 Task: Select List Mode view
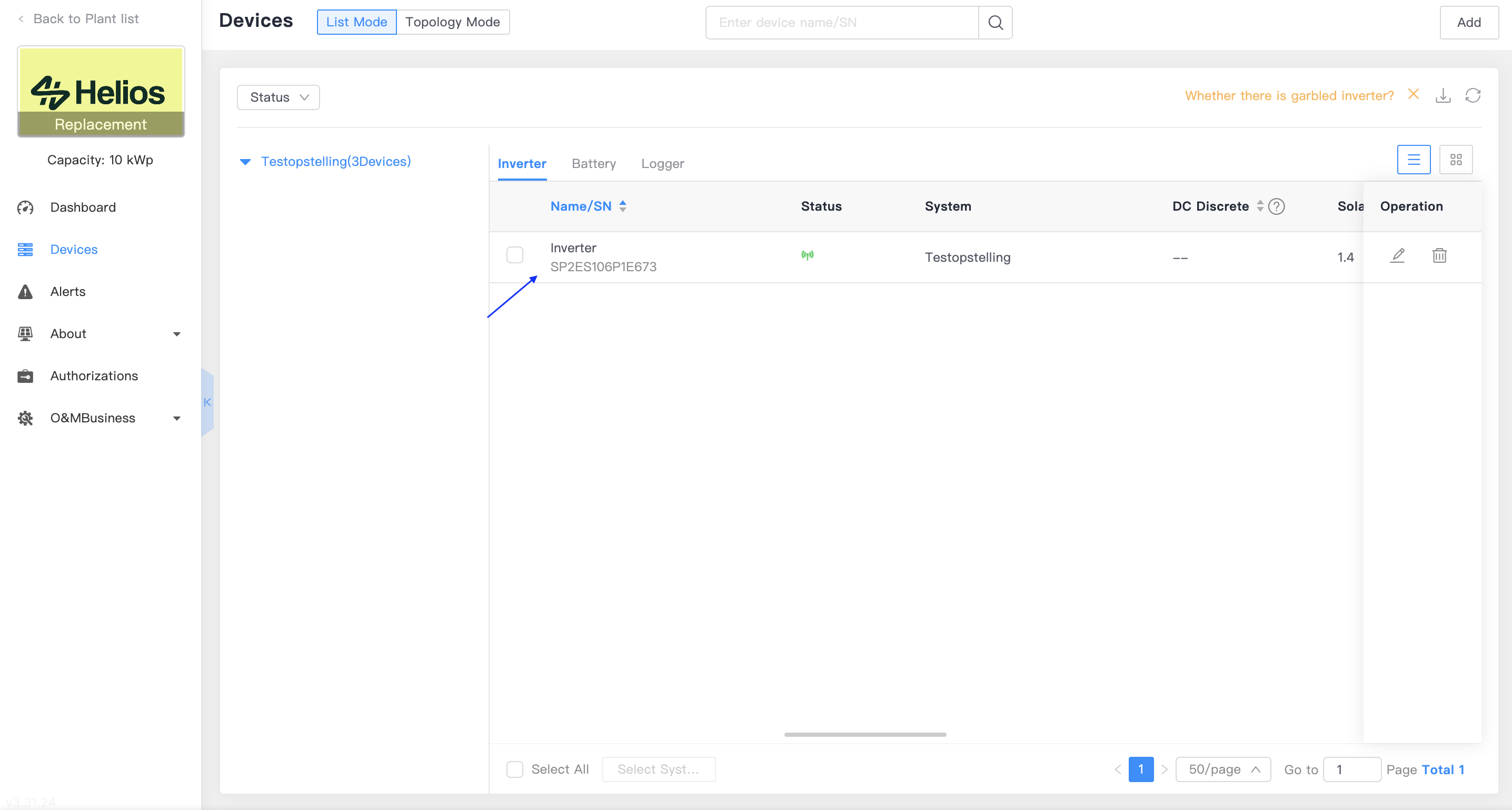356,22
